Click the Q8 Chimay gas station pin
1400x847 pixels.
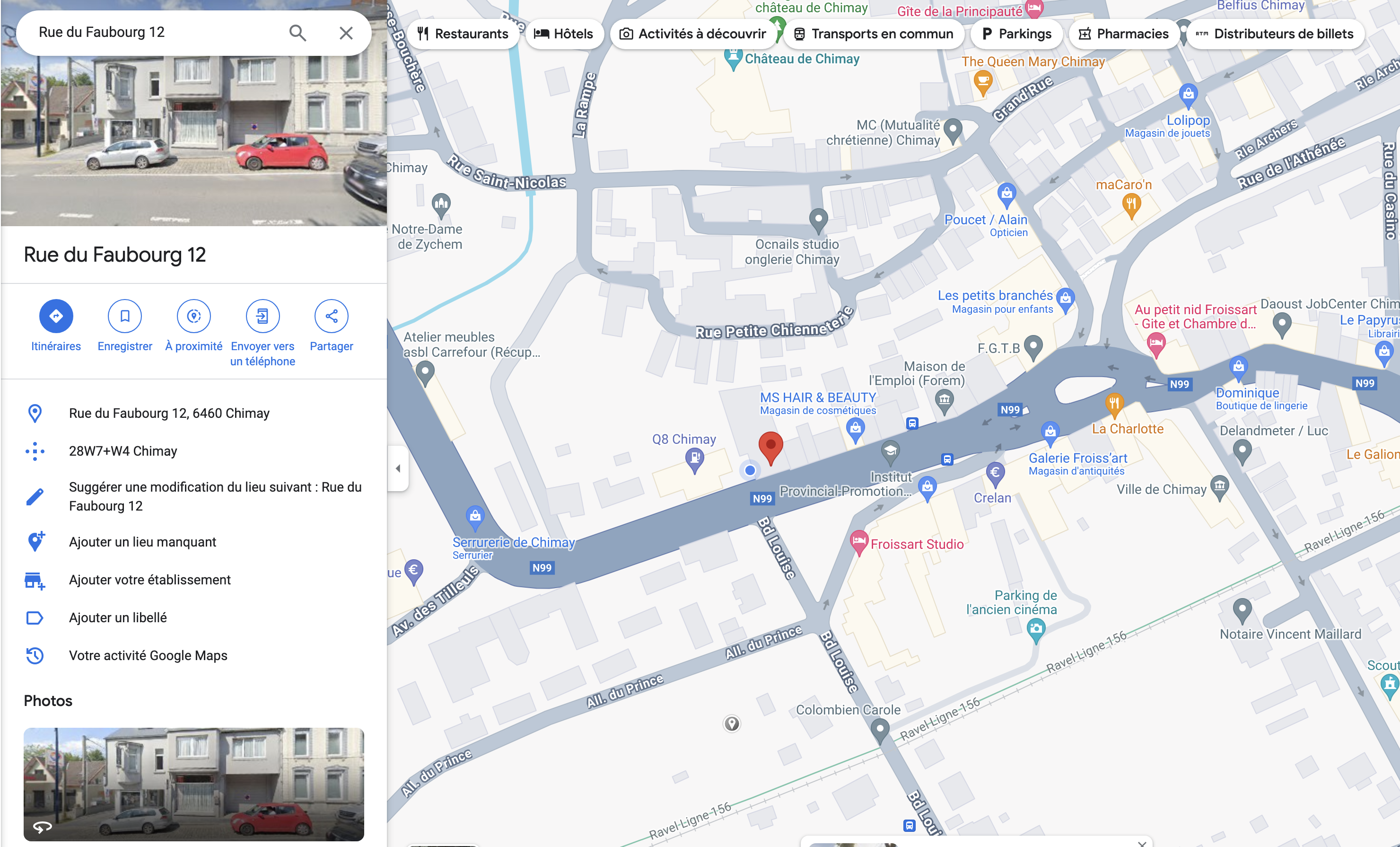pyautogui.click(x=694, y=458)
